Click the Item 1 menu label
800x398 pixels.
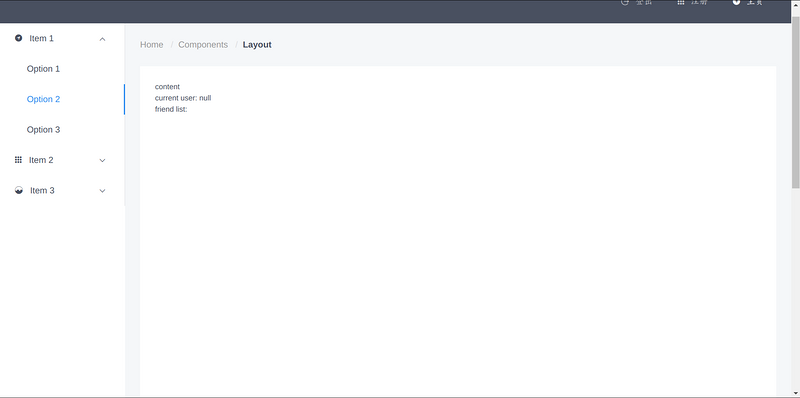41,38
